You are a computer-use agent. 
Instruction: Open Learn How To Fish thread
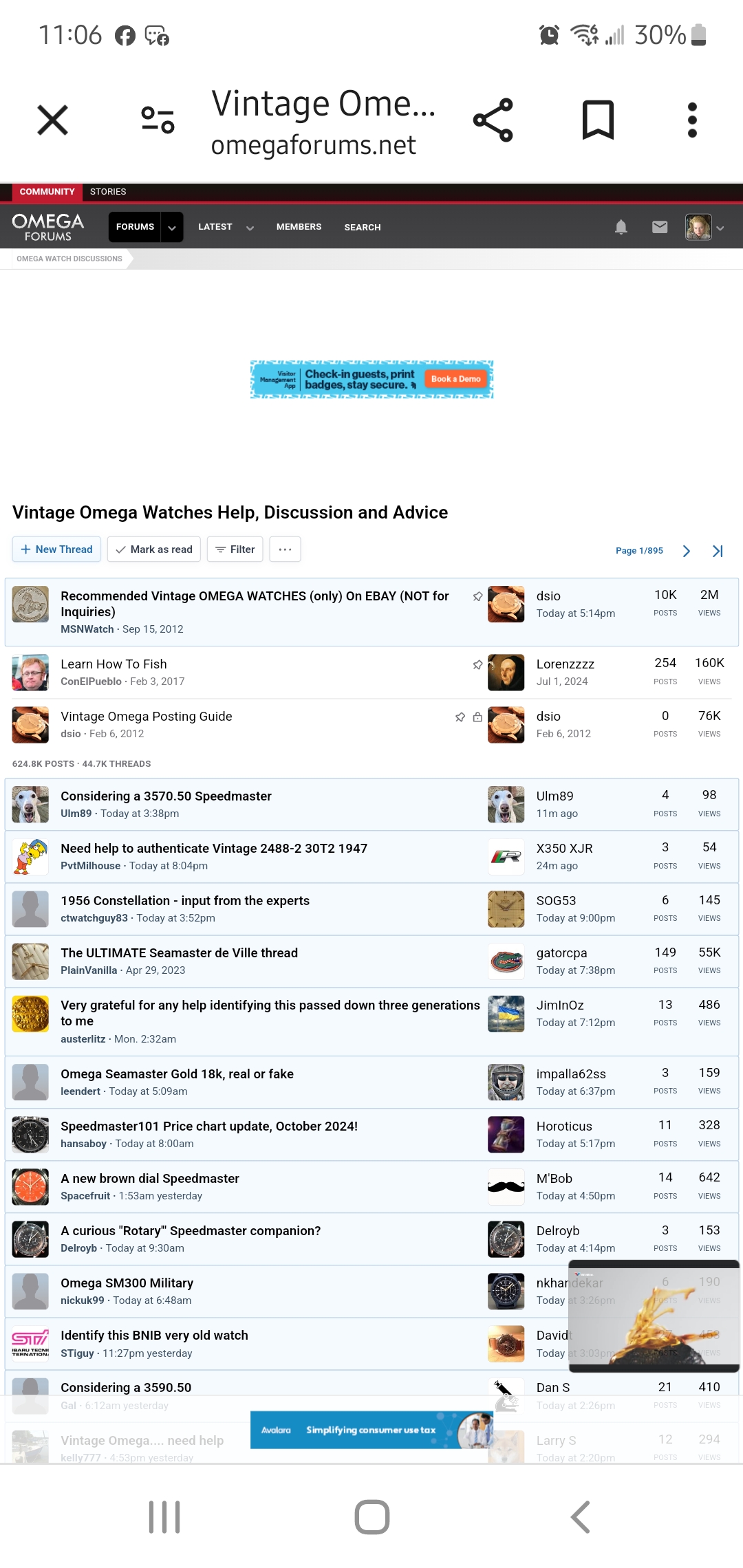coord(114,664)
